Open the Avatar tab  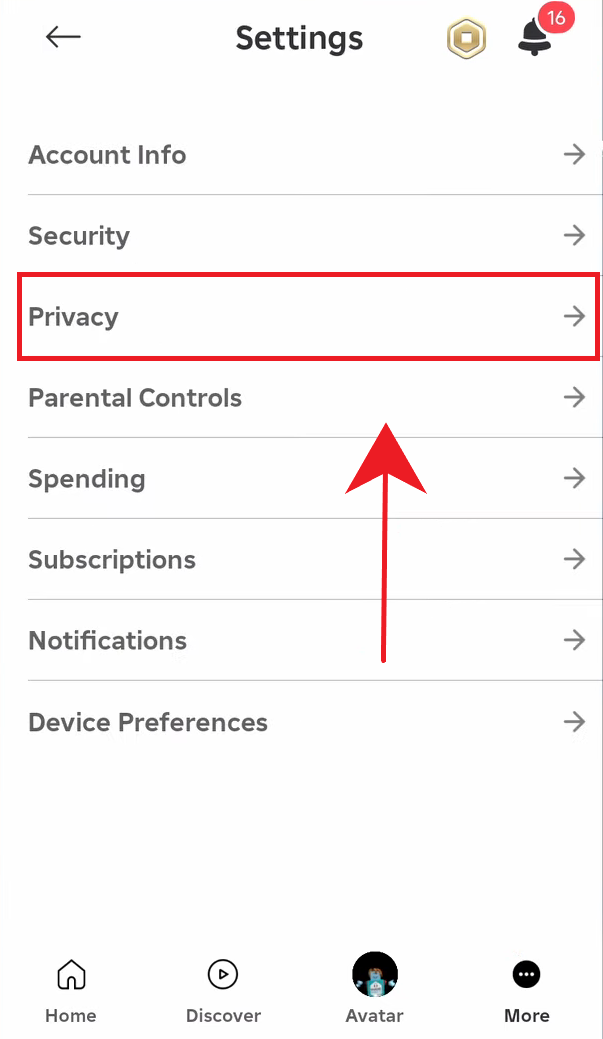point(375,988)
